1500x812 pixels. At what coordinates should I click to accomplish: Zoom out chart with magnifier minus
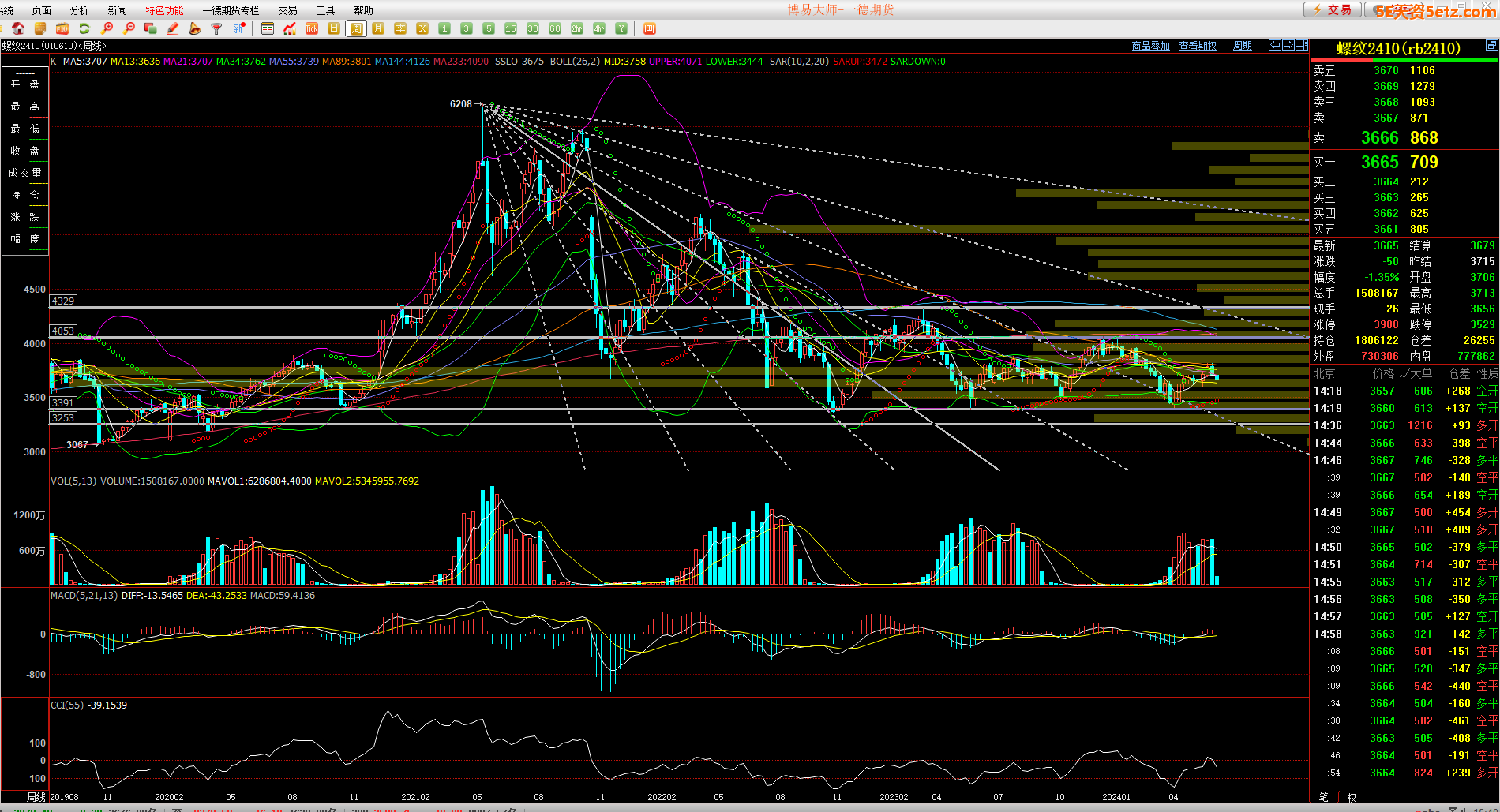point(129,28)
